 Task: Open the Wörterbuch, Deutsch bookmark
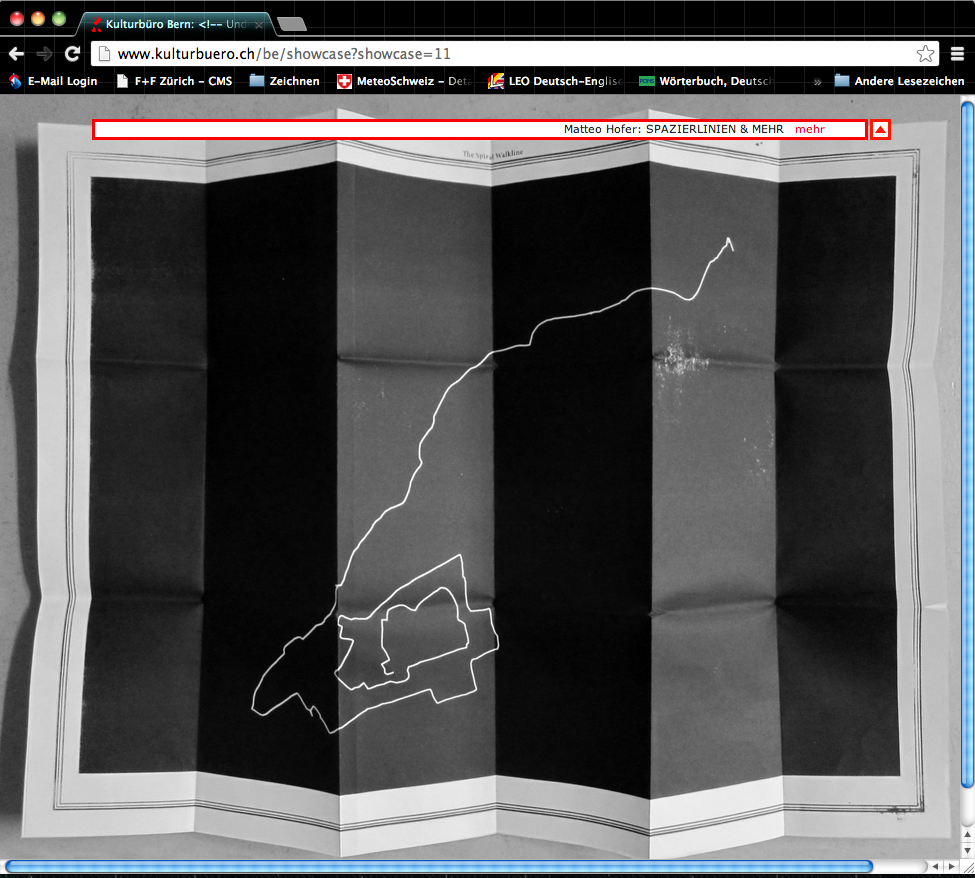pos(706,81)
